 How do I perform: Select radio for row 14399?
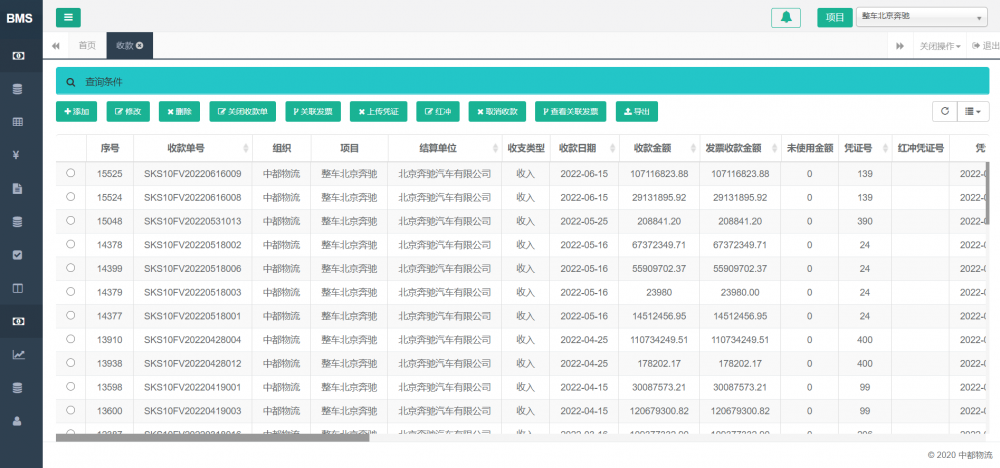click(71, 267)
